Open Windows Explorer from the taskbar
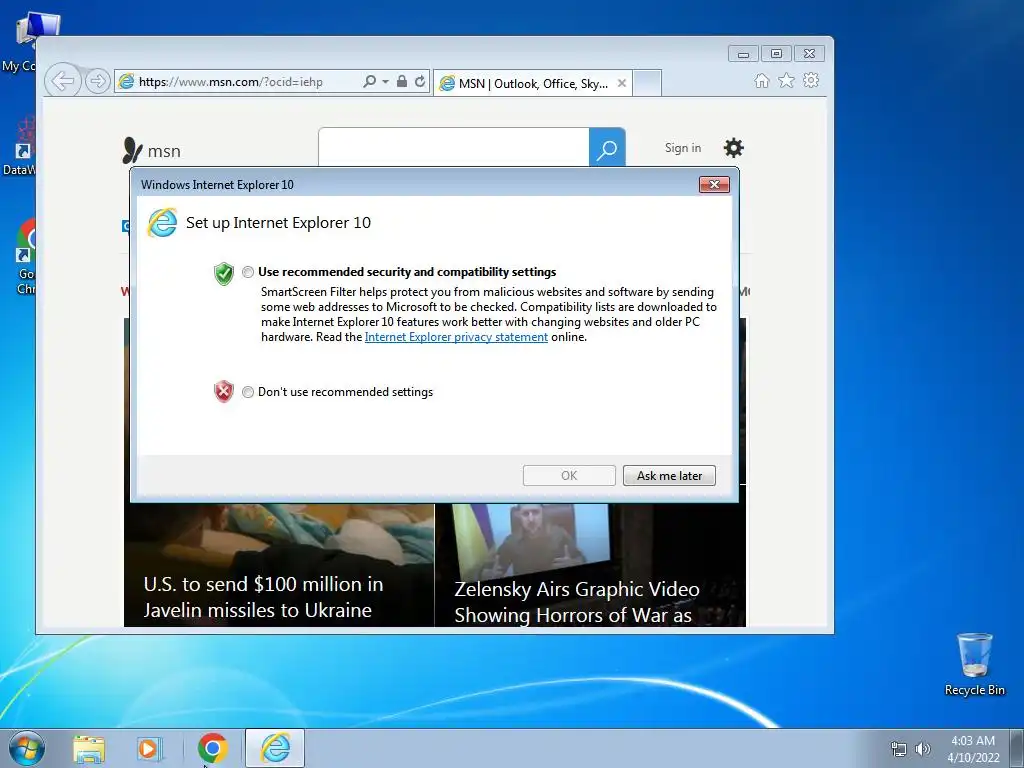 [89, 749]
